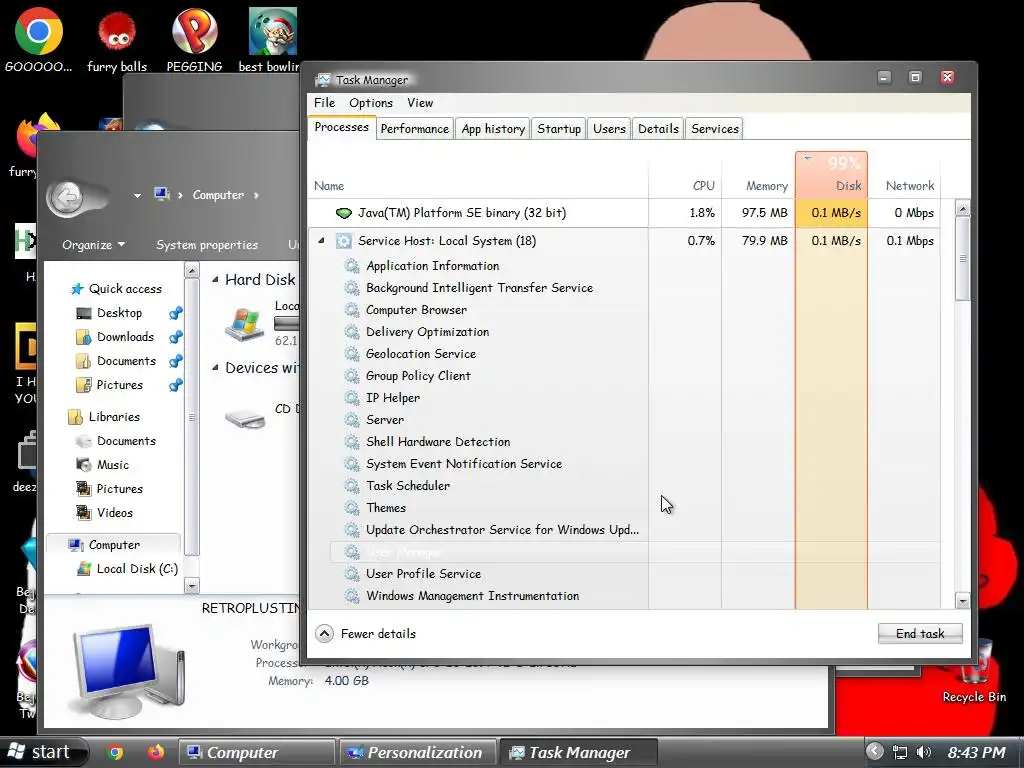Click the Geolocation Service gear icon
The height and width of the screenshot is (768, 1024).
(x=352, y=354)
